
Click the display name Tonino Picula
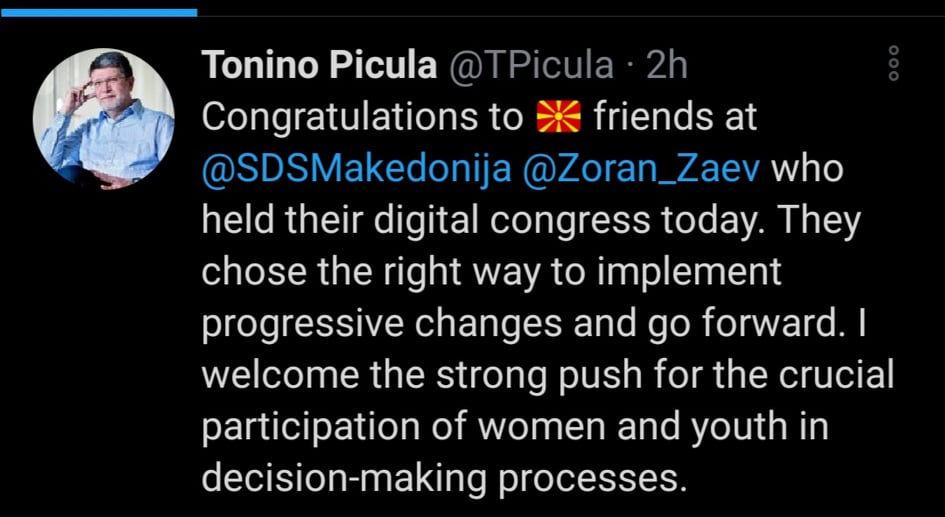click(319, 64)
